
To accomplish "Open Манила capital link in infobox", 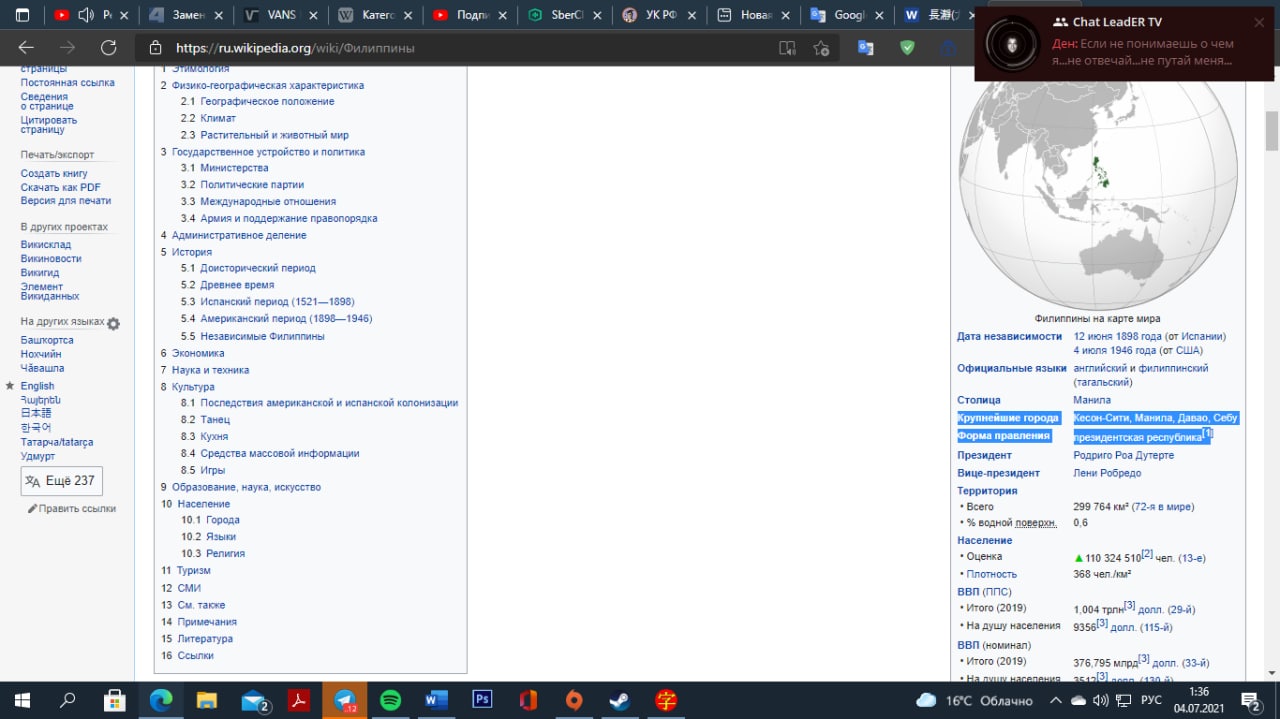I will coord(1091,400).
